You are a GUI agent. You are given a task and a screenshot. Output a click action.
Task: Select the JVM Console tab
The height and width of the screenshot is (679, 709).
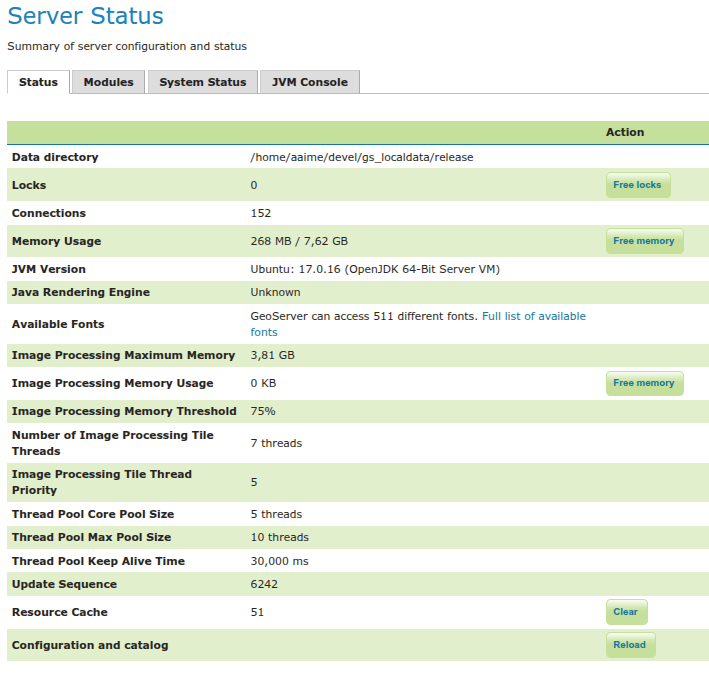click(309, 82)
